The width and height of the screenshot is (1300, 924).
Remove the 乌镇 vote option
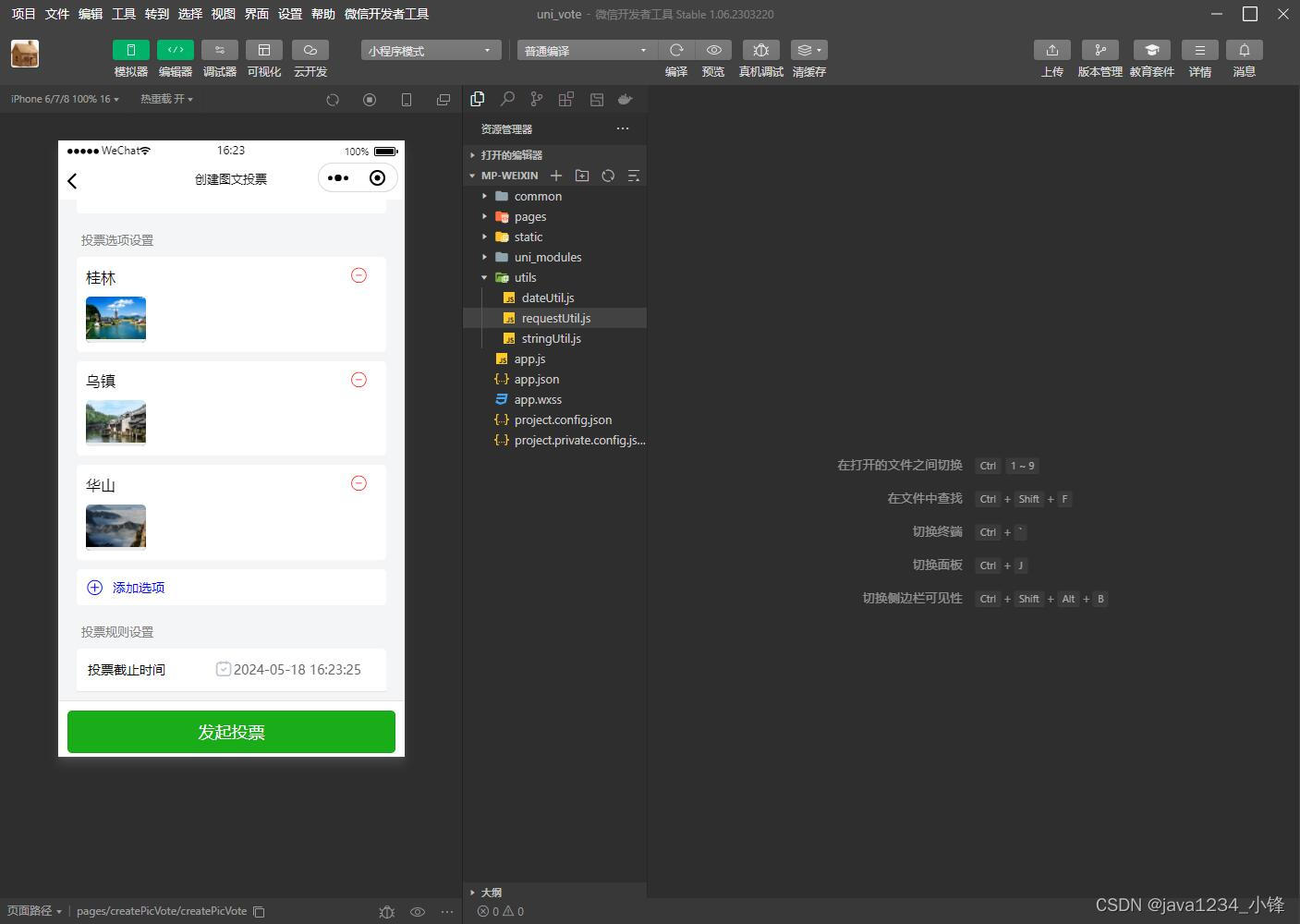(358, 380)
